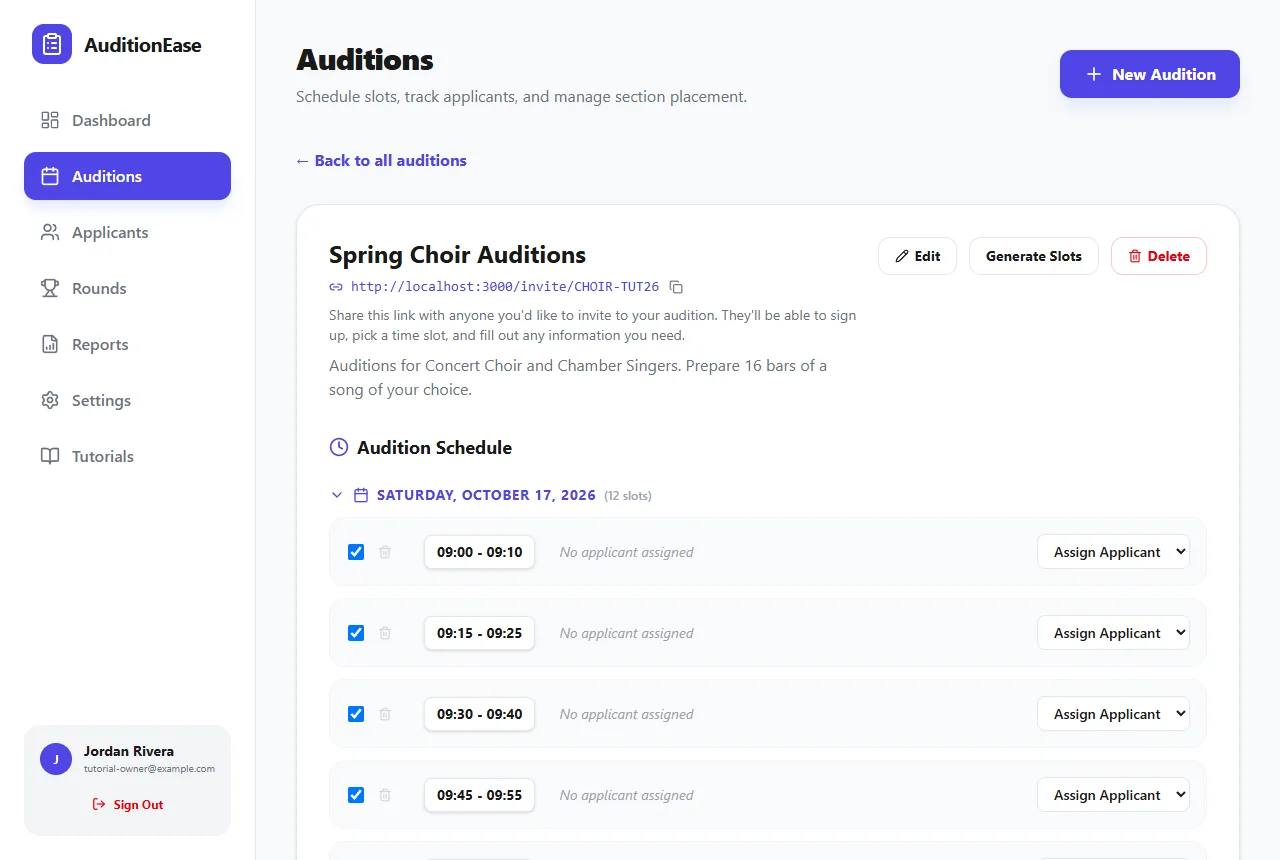Open Settings from sidebar
Image resolution: width=1280 pixels, height=860 pixels.
point(127,400)
